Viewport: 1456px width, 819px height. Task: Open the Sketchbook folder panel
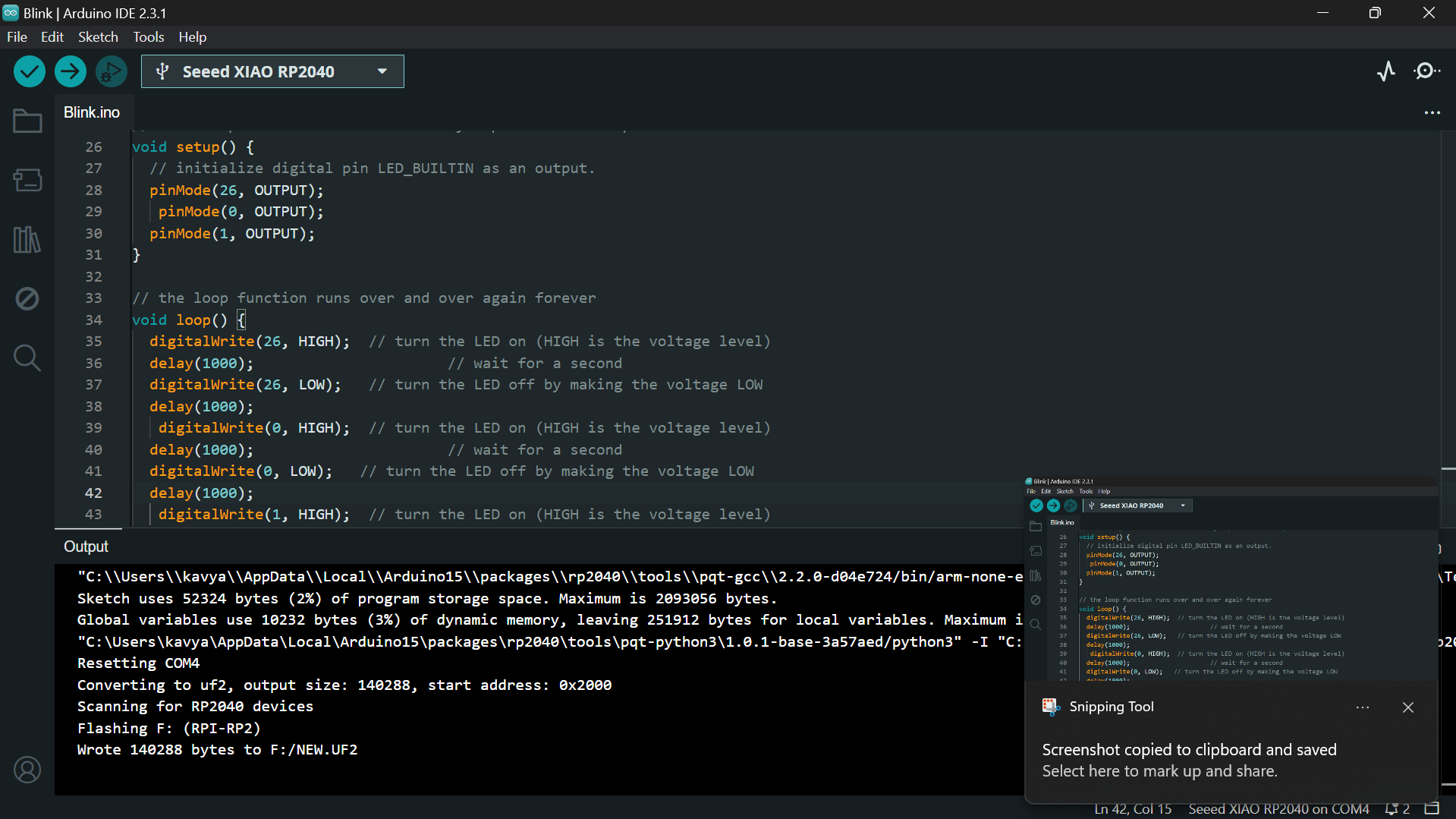tap(27, 121)
